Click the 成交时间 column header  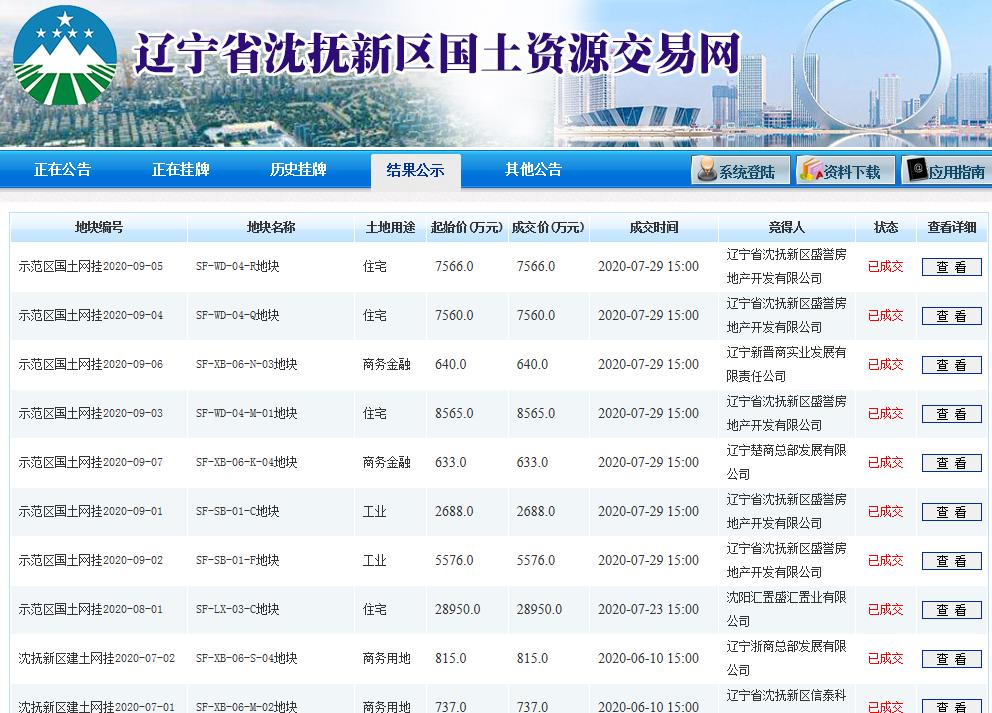coord(652,227)
